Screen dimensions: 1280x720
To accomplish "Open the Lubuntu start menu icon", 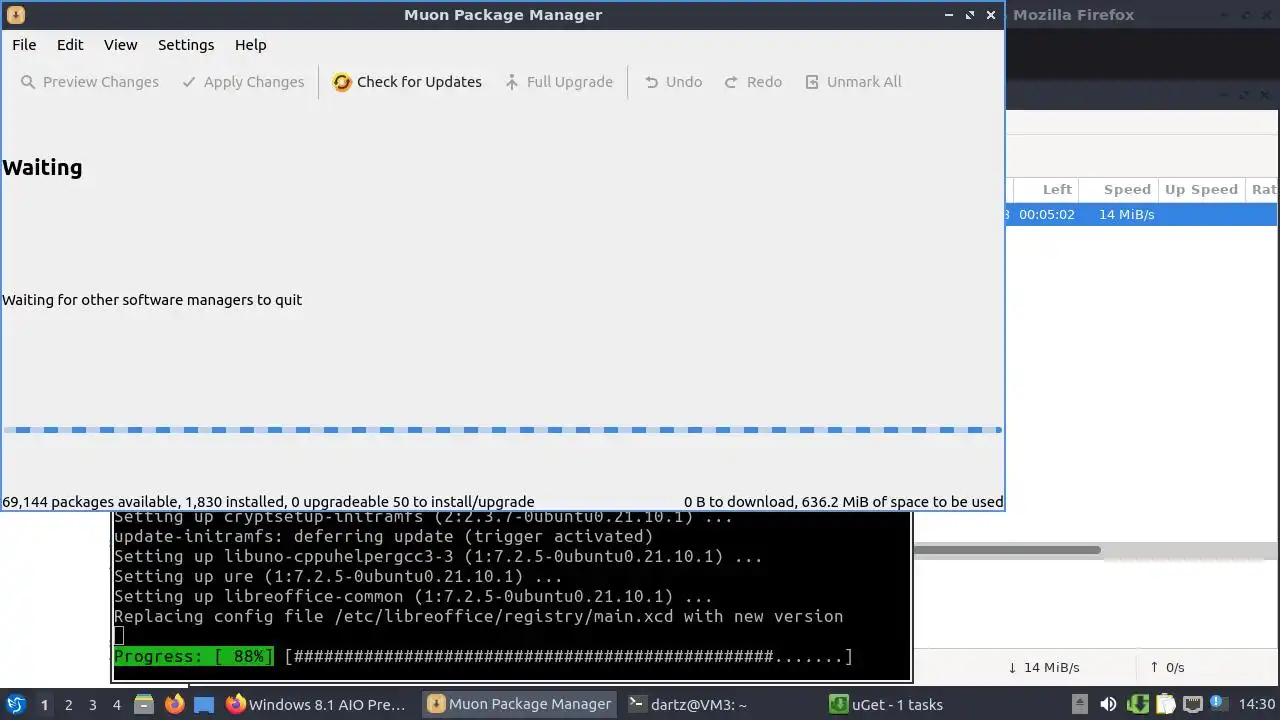I will [15, 704].
